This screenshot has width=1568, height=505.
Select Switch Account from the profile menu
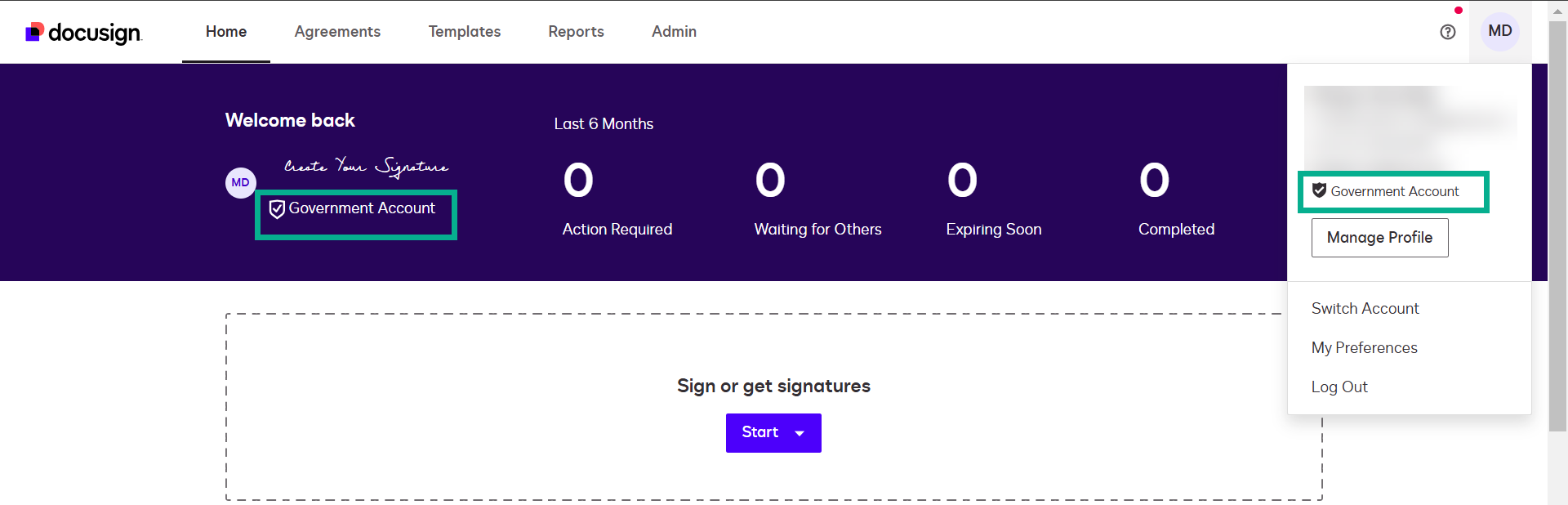[1365, 308]
